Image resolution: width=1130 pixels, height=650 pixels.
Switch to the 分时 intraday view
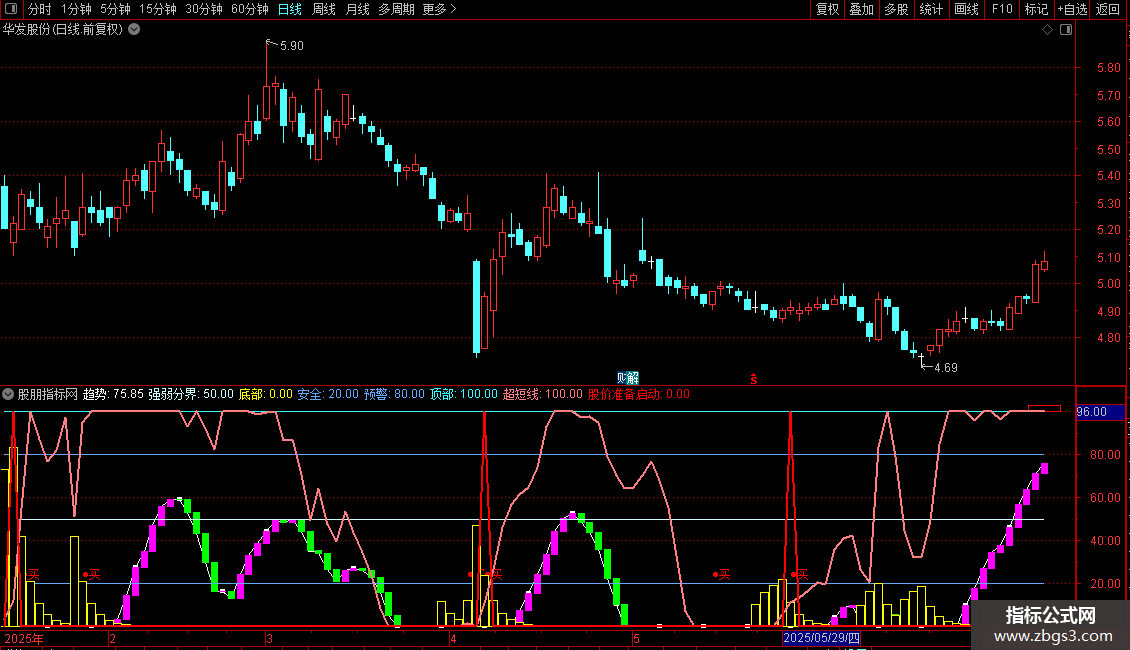click(39, 9)
